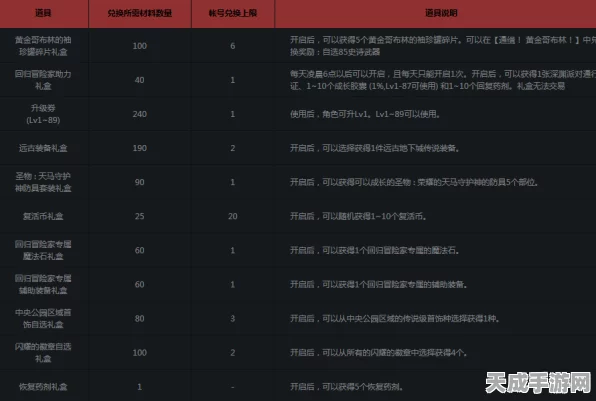Image resolution: width=596 pixels, height=401 pixels.
Task: Click quantity 40 in 回归冒险家助力礼盒 row
Action: 139,80
